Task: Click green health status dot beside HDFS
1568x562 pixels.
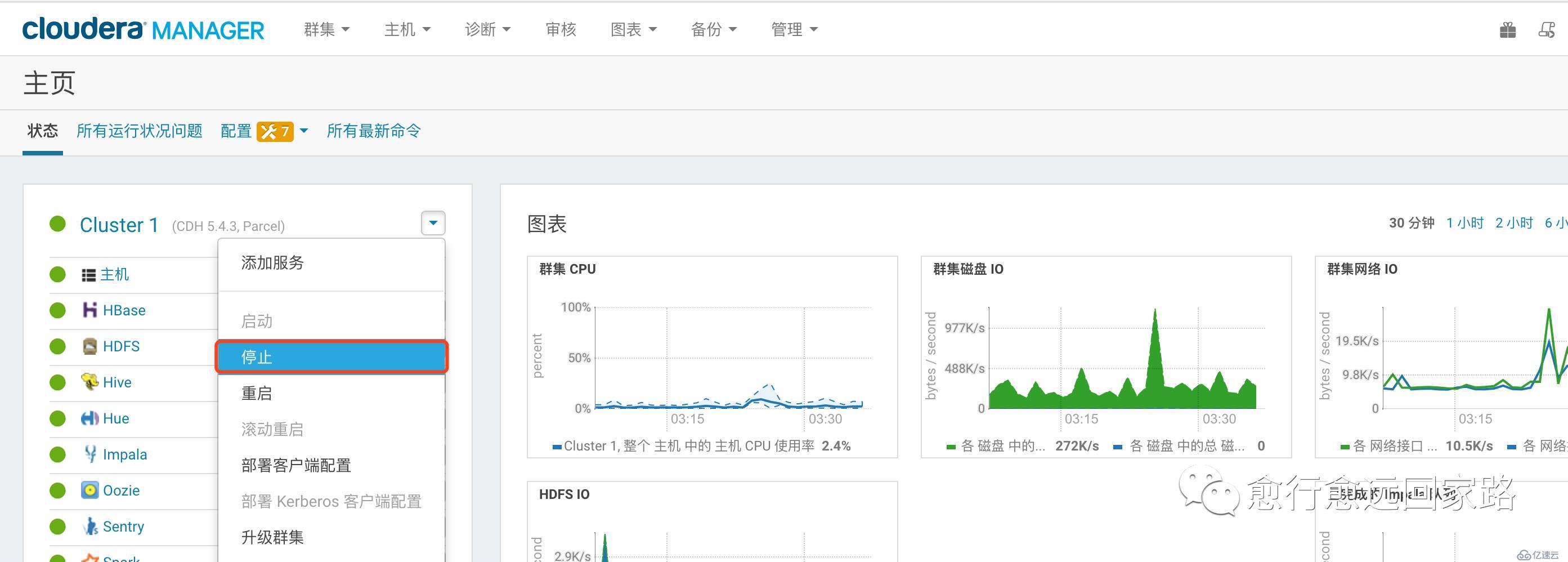Action: coord(58,346)
